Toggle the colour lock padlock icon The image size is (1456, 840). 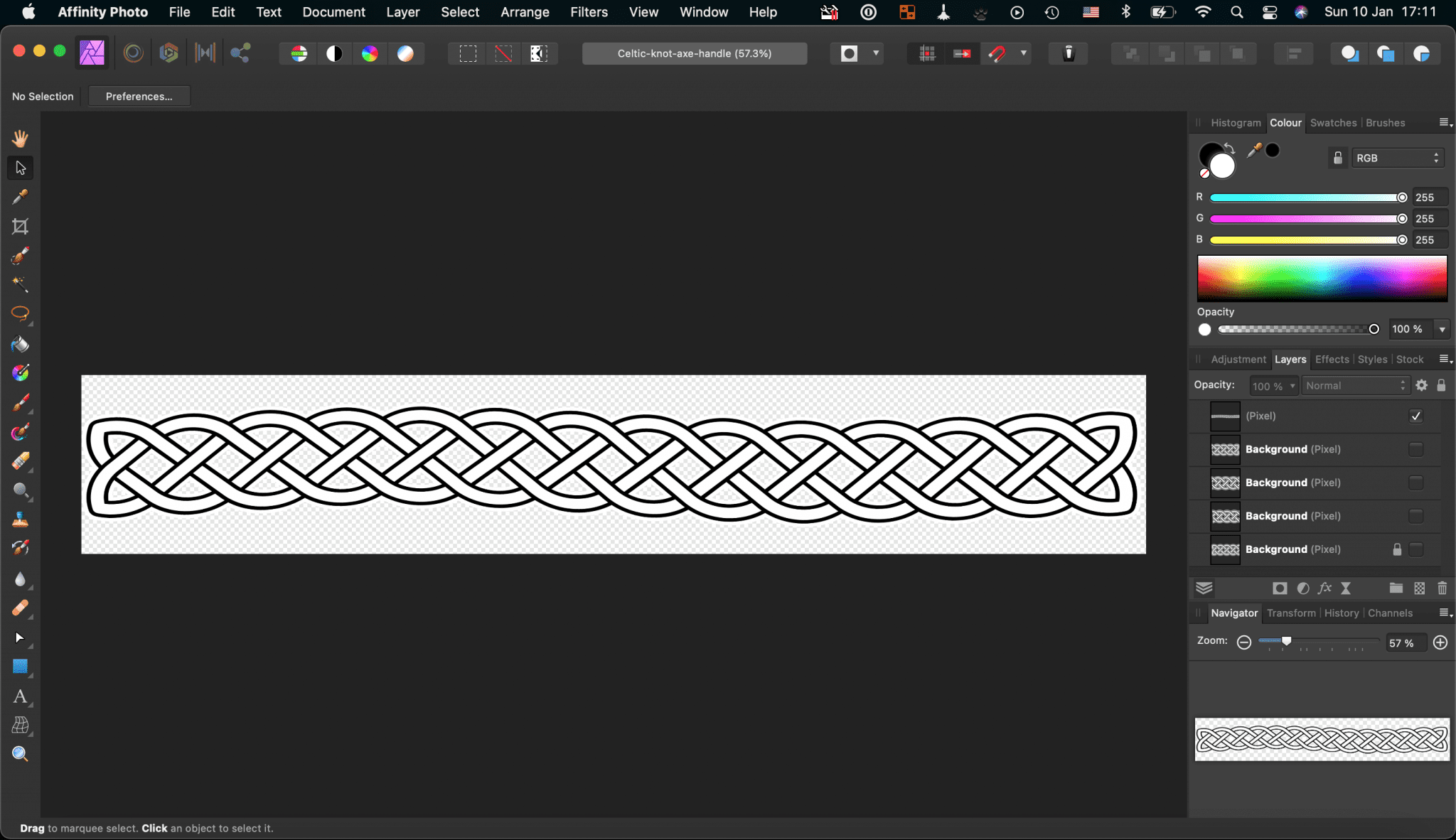tap(1337, 158)
